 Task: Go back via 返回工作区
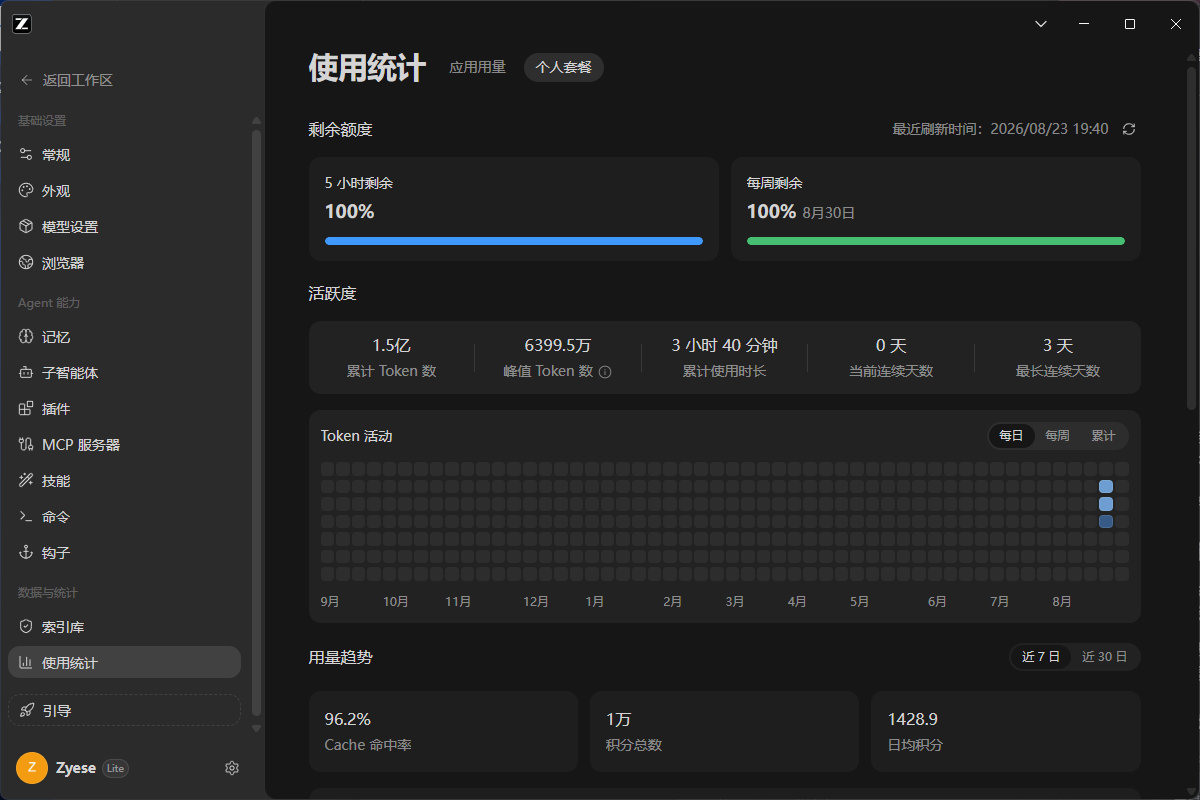66,80
